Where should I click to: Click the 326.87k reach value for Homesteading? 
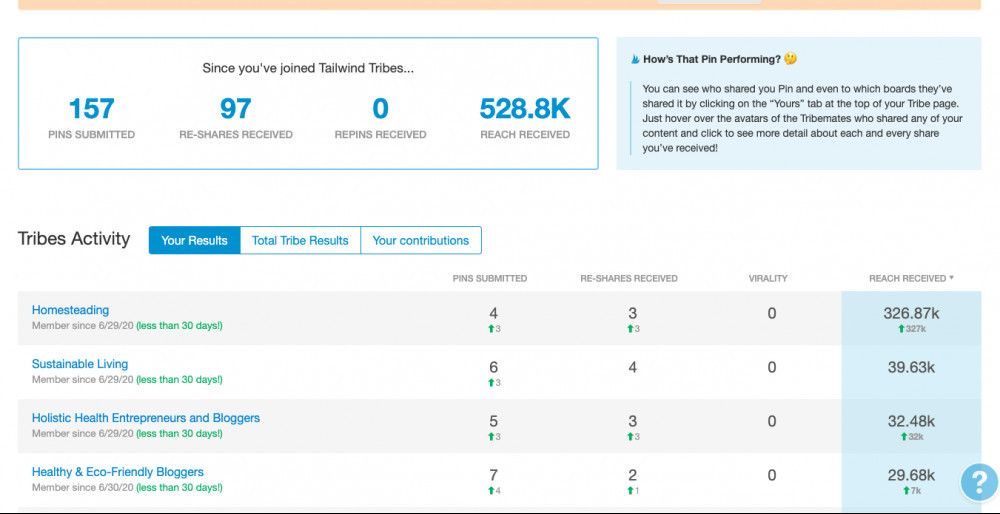click(911, 313)
